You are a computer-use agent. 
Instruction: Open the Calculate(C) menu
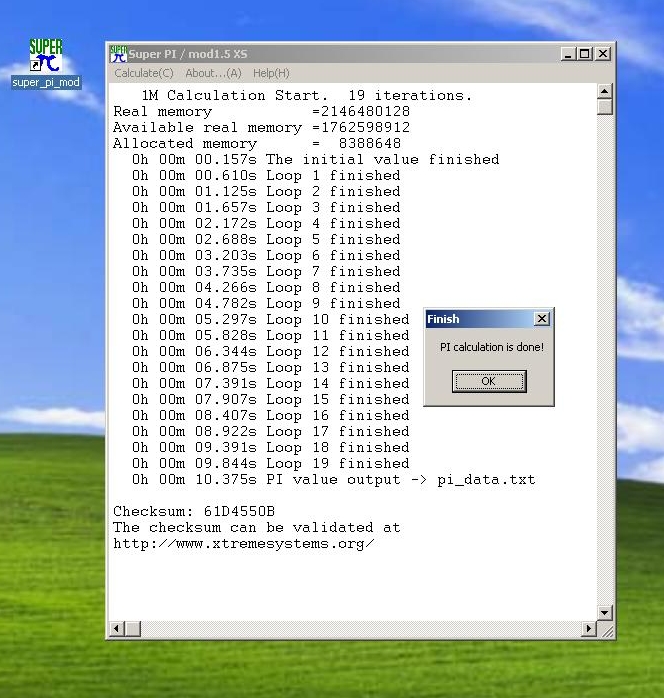(144, 73)
